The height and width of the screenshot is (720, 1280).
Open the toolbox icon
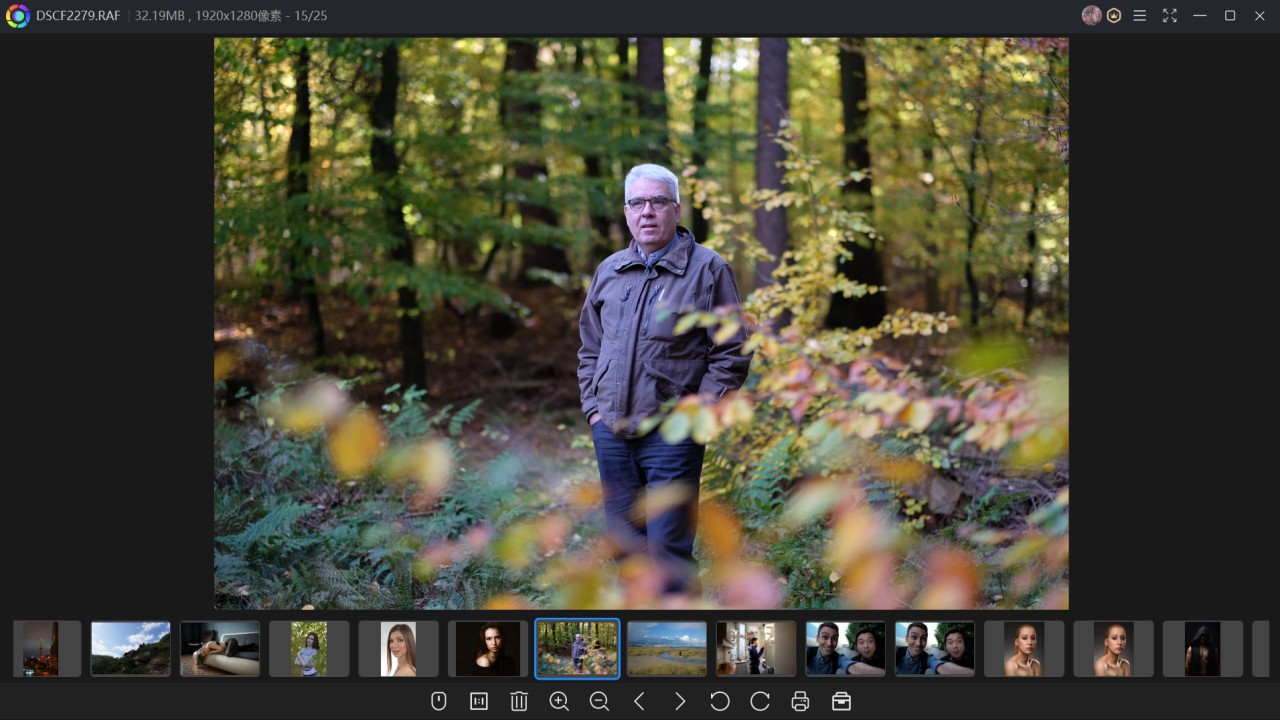tap(841, 701)
